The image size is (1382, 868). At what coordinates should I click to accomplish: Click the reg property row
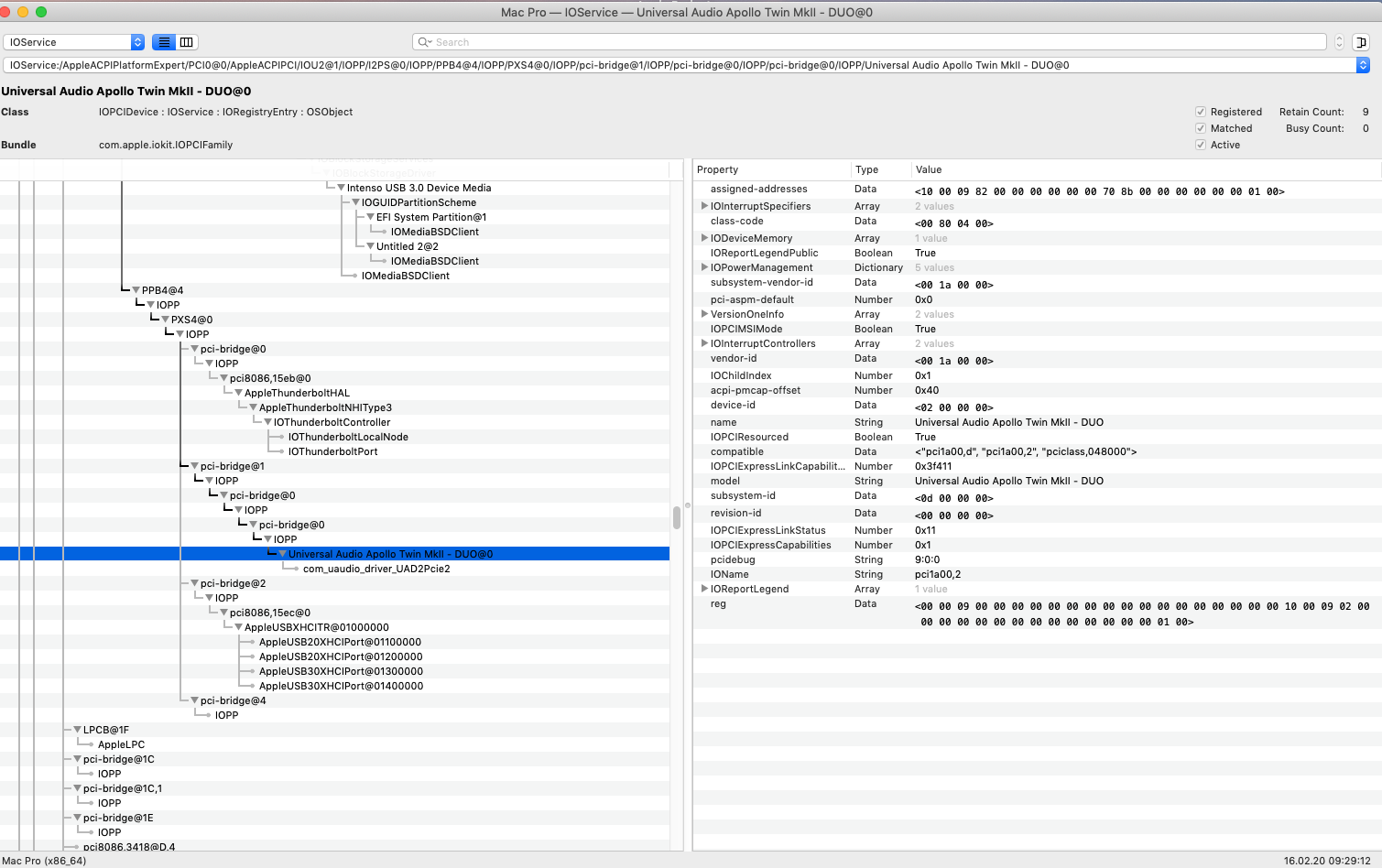point(1037,613)
